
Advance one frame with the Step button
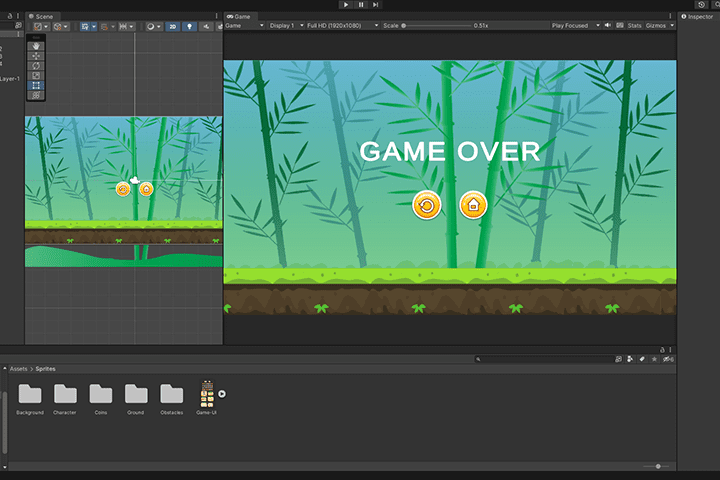(x=376, y=5)
